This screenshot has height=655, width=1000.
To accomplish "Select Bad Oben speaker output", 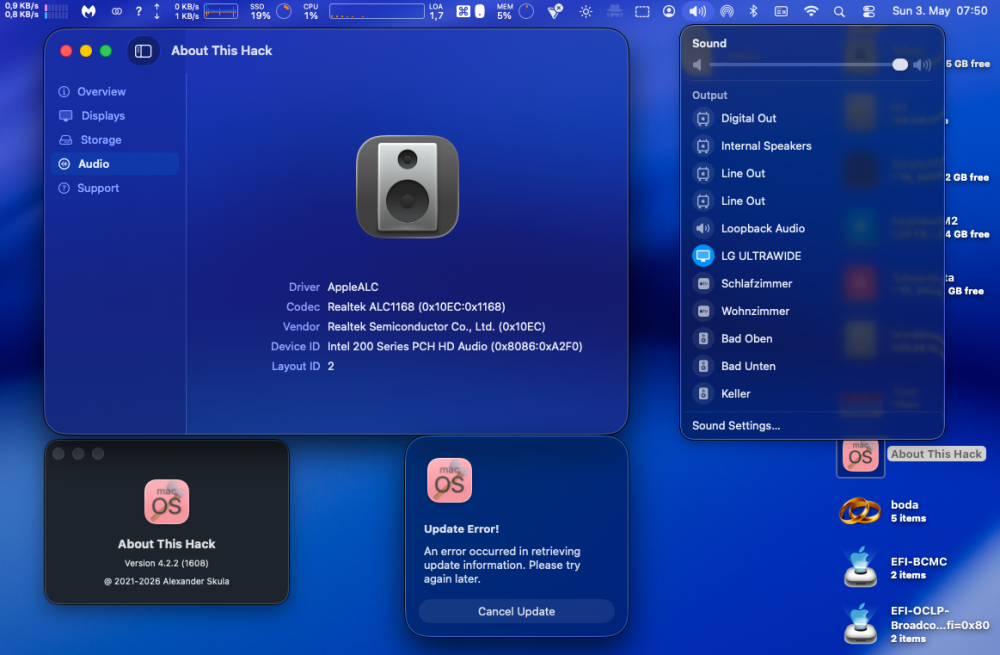I will point(811,339).
